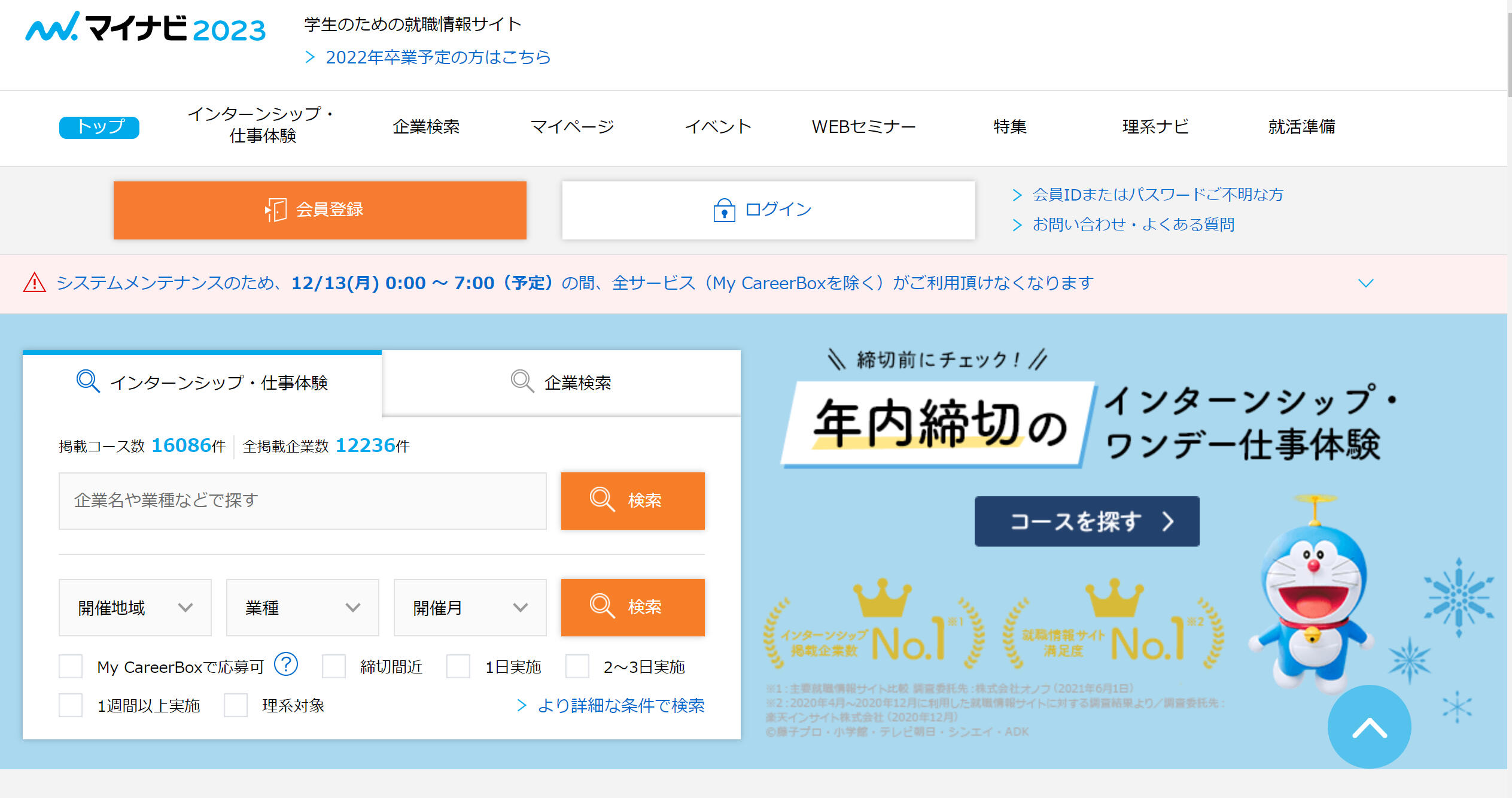Enable the 理系対象 checkbox
The image size is (1512, 798).
[236, 705]
